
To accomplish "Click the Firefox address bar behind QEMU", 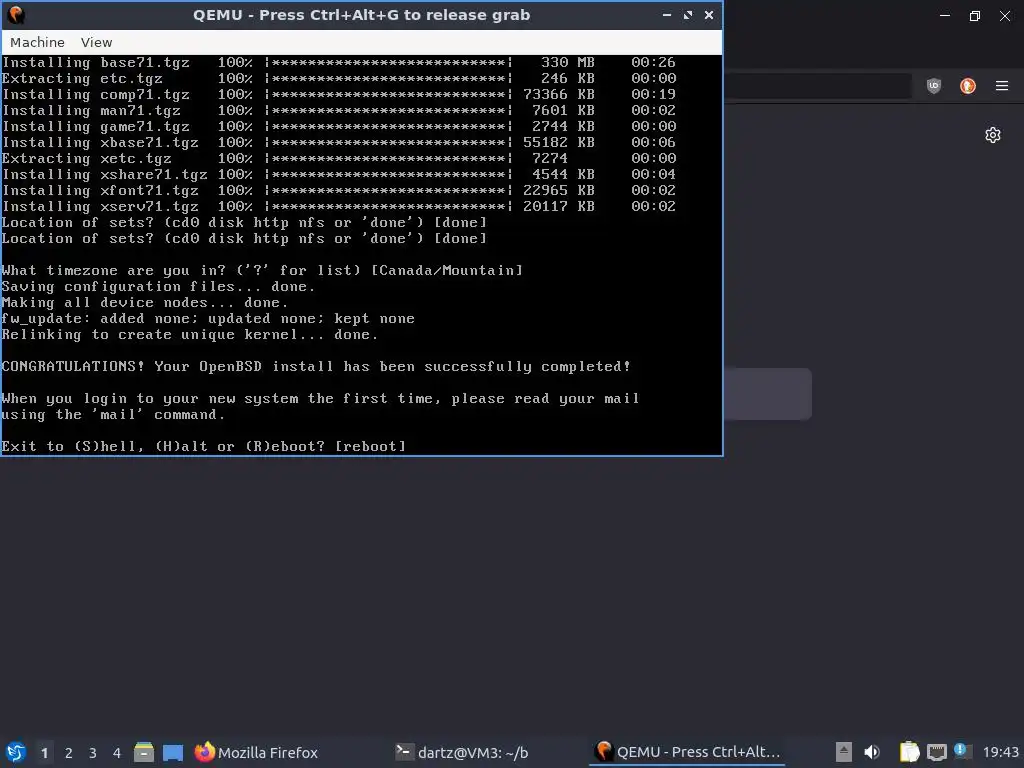I will click(816, 86).
